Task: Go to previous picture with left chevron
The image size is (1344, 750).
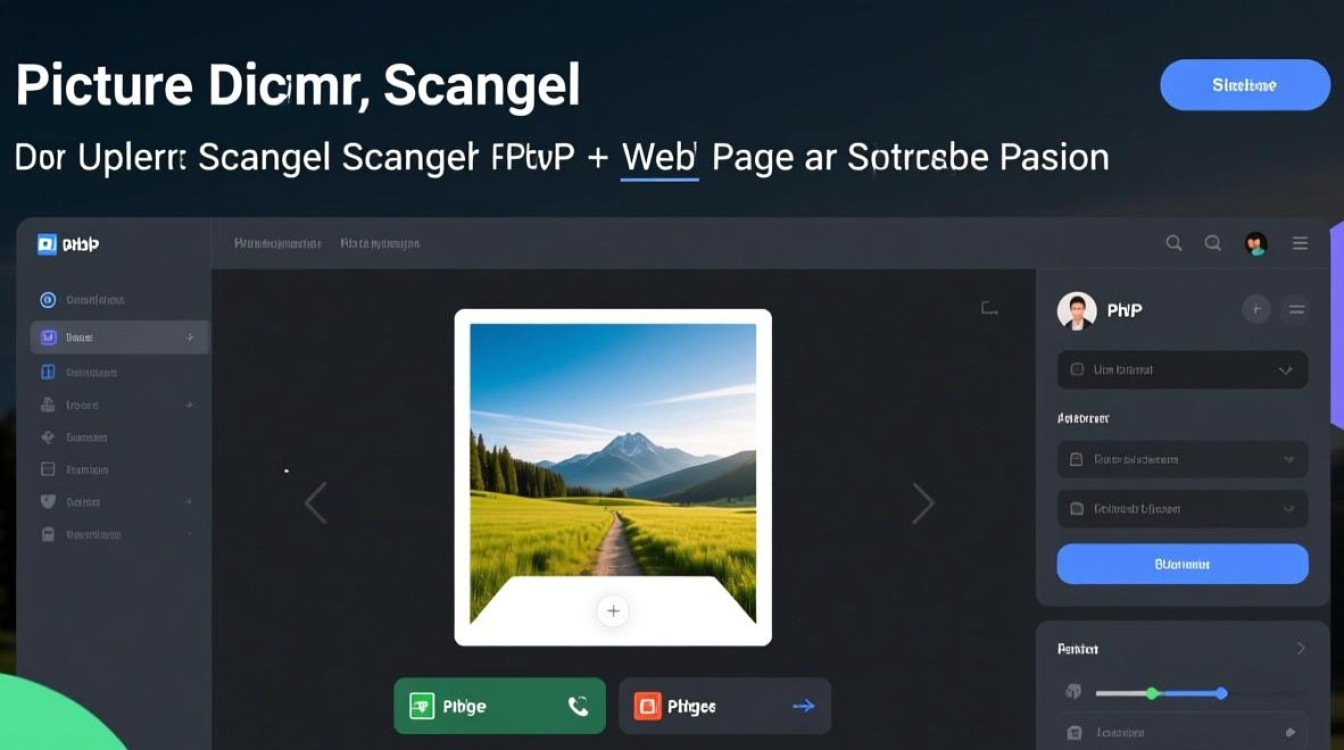Action: [x=315, y=503]
